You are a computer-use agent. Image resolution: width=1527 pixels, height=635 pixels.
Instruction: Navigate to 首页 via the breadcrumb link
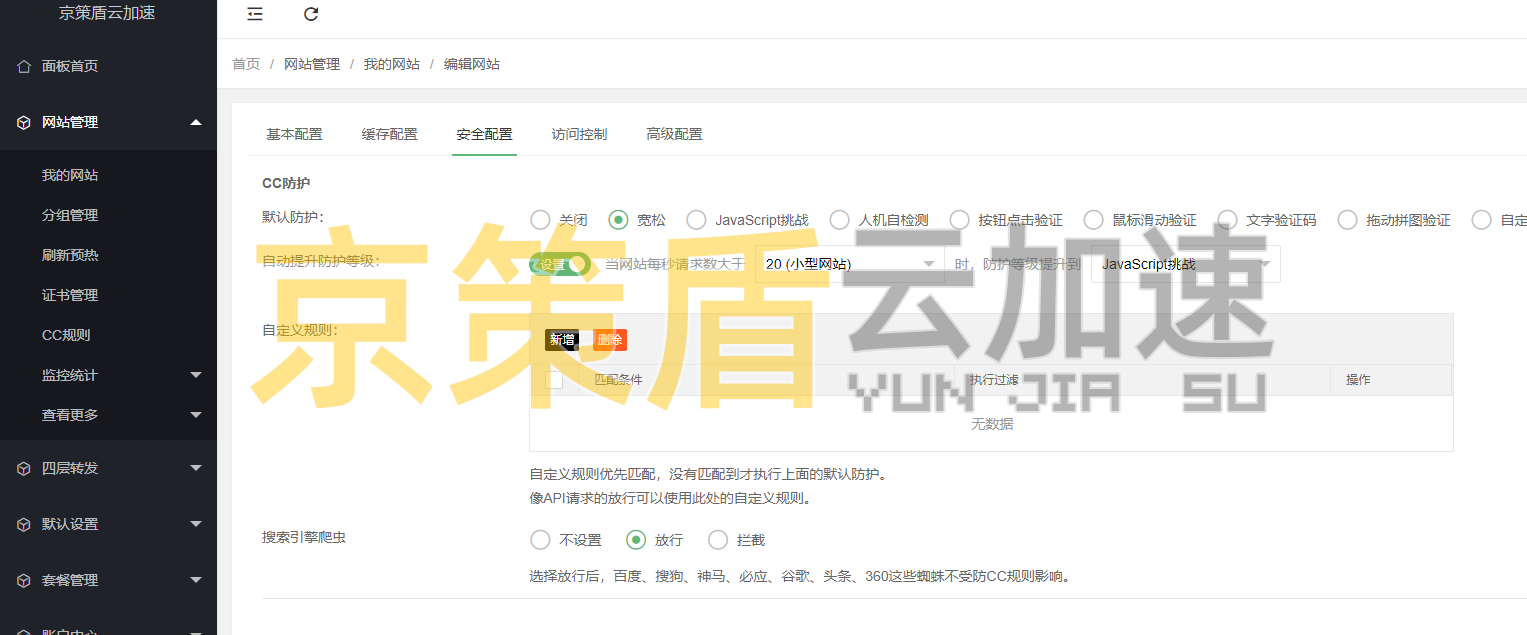[x=246, y=63]
